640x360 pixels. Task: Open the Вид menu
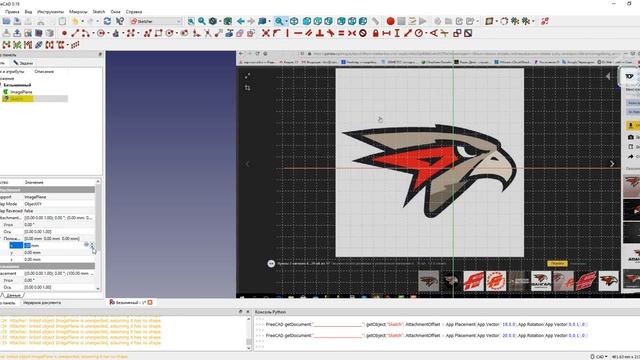pyautogui.click(x=28, y=12)
